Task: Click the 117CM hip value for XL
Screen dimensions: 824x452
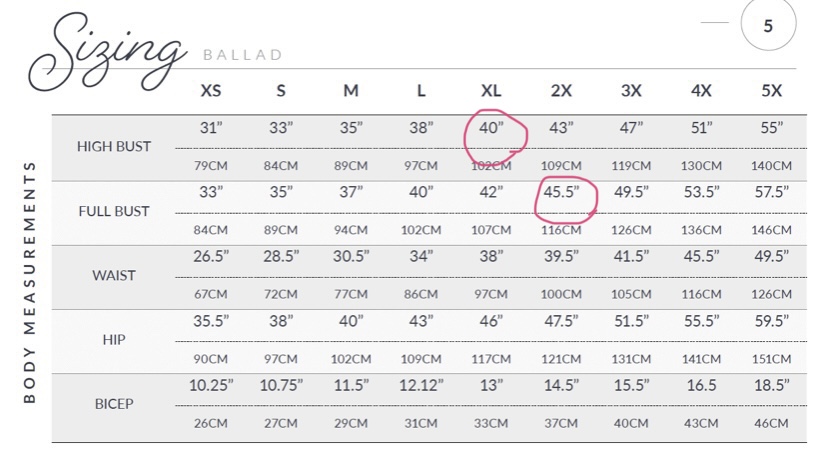Action: pos(491,359)
